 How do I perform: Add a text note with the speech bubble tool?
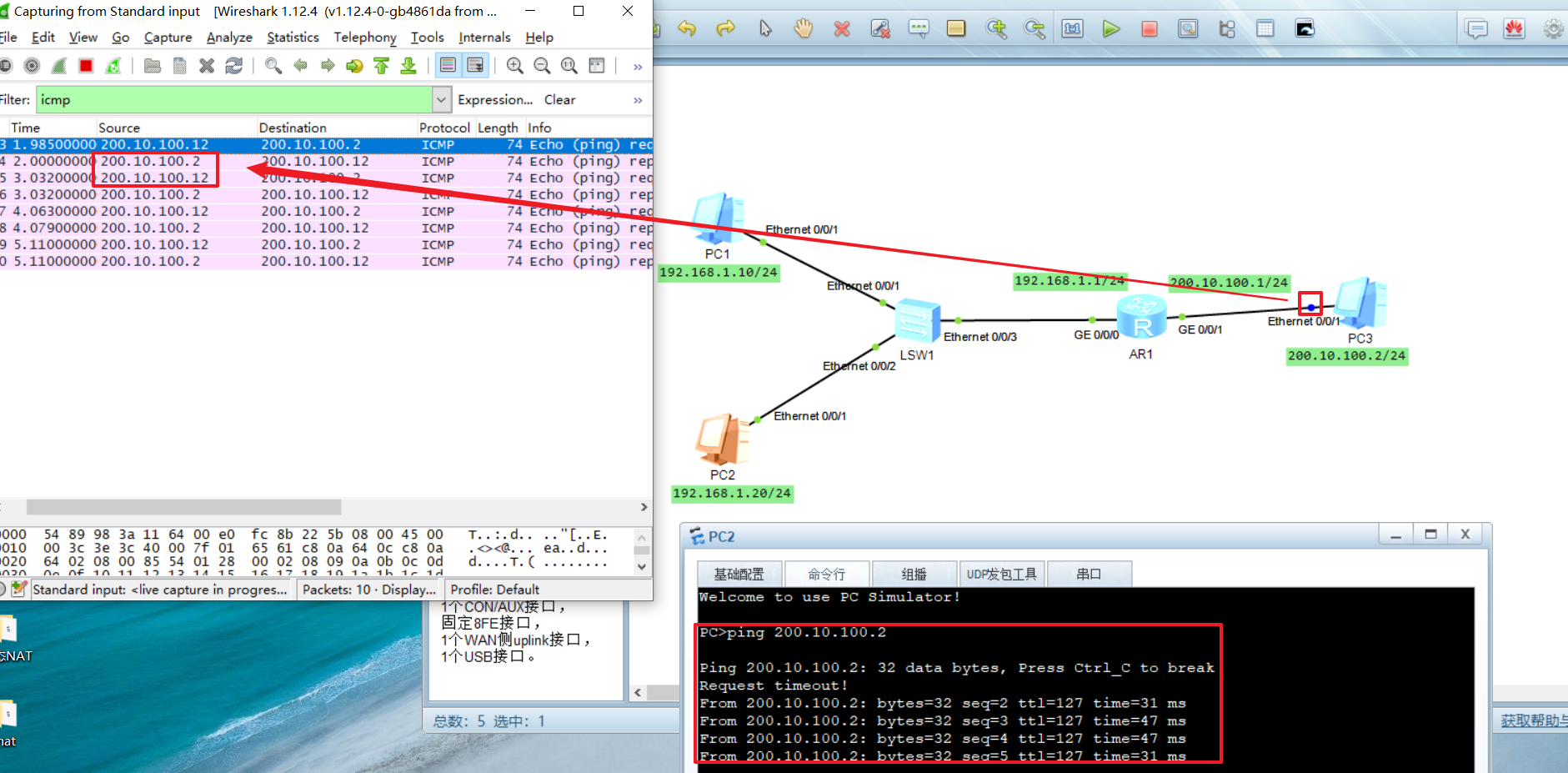(x=919, y=28)
